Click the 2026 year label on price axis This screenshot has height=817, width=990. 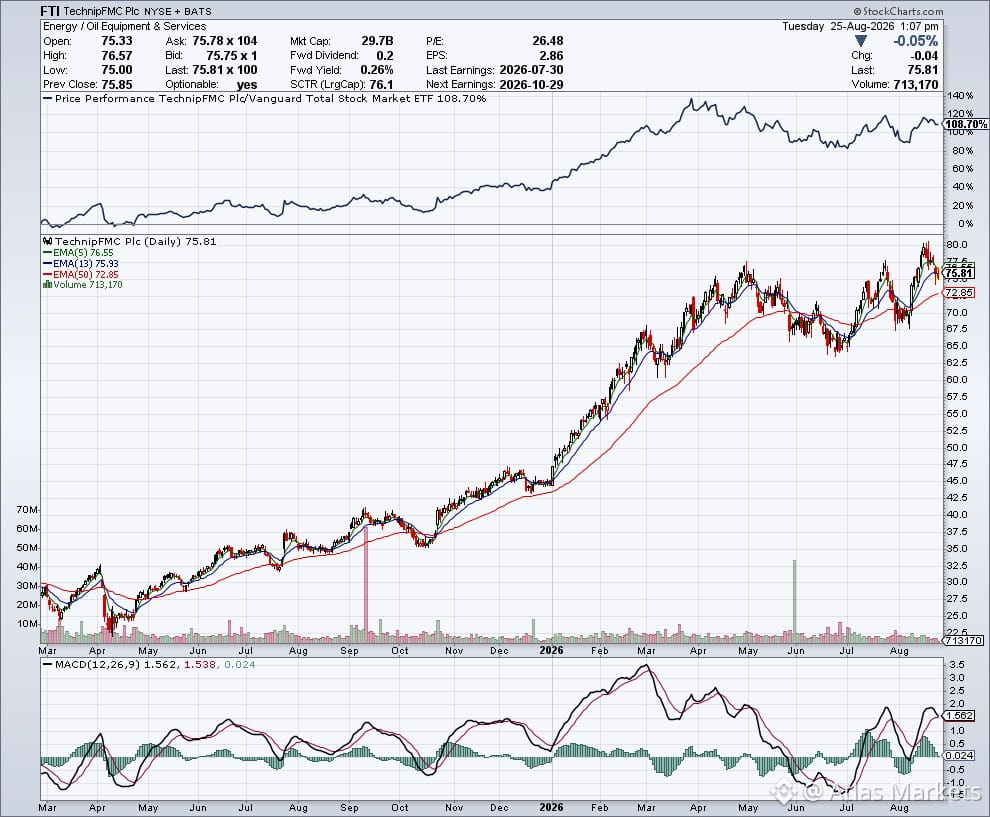point(551,650)
